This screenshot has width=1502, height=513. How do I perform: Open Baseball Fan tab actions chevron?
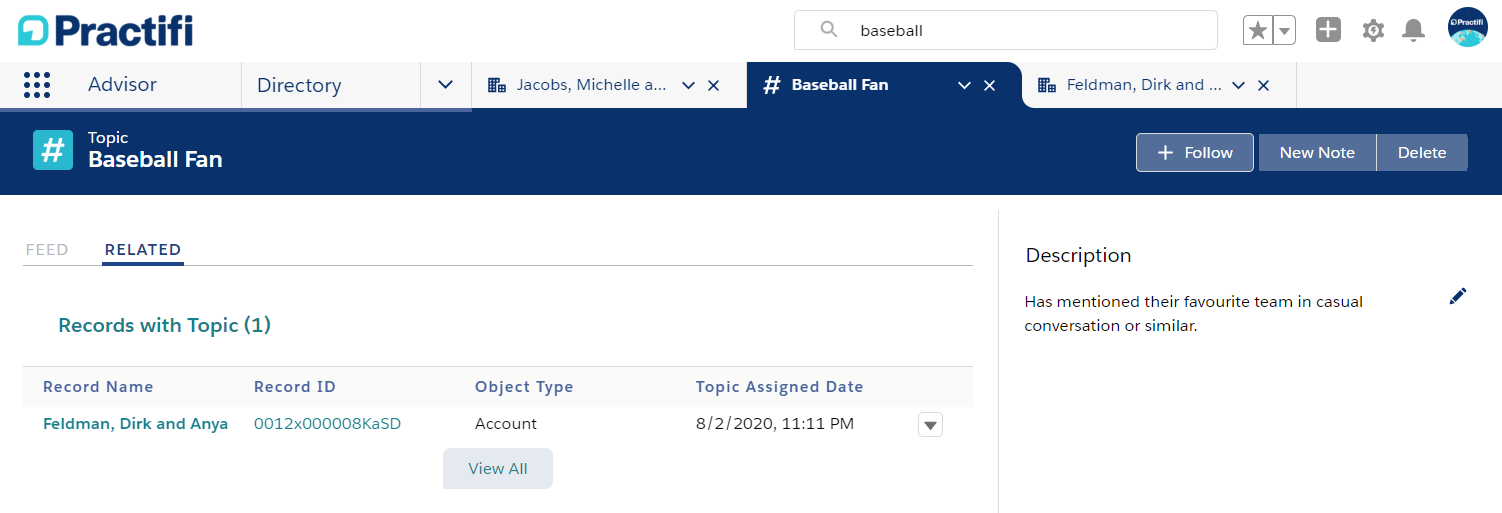pyautogui.click(x=965, y=86)
